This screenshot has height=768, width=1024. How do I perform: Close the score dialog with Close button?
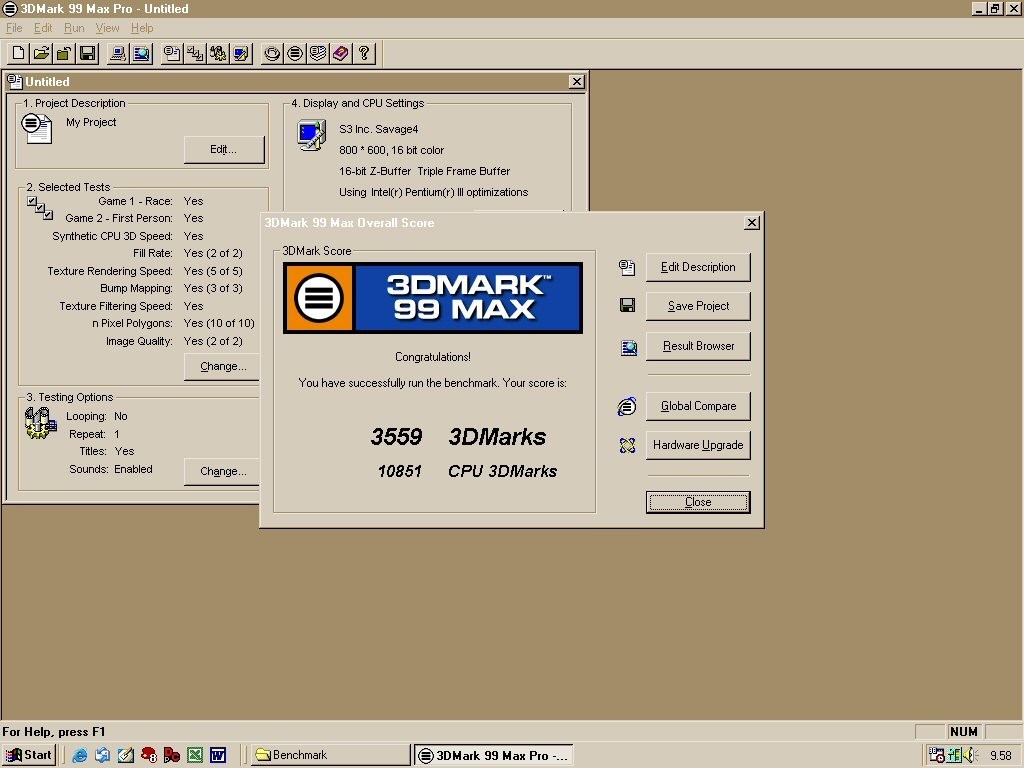698,502
